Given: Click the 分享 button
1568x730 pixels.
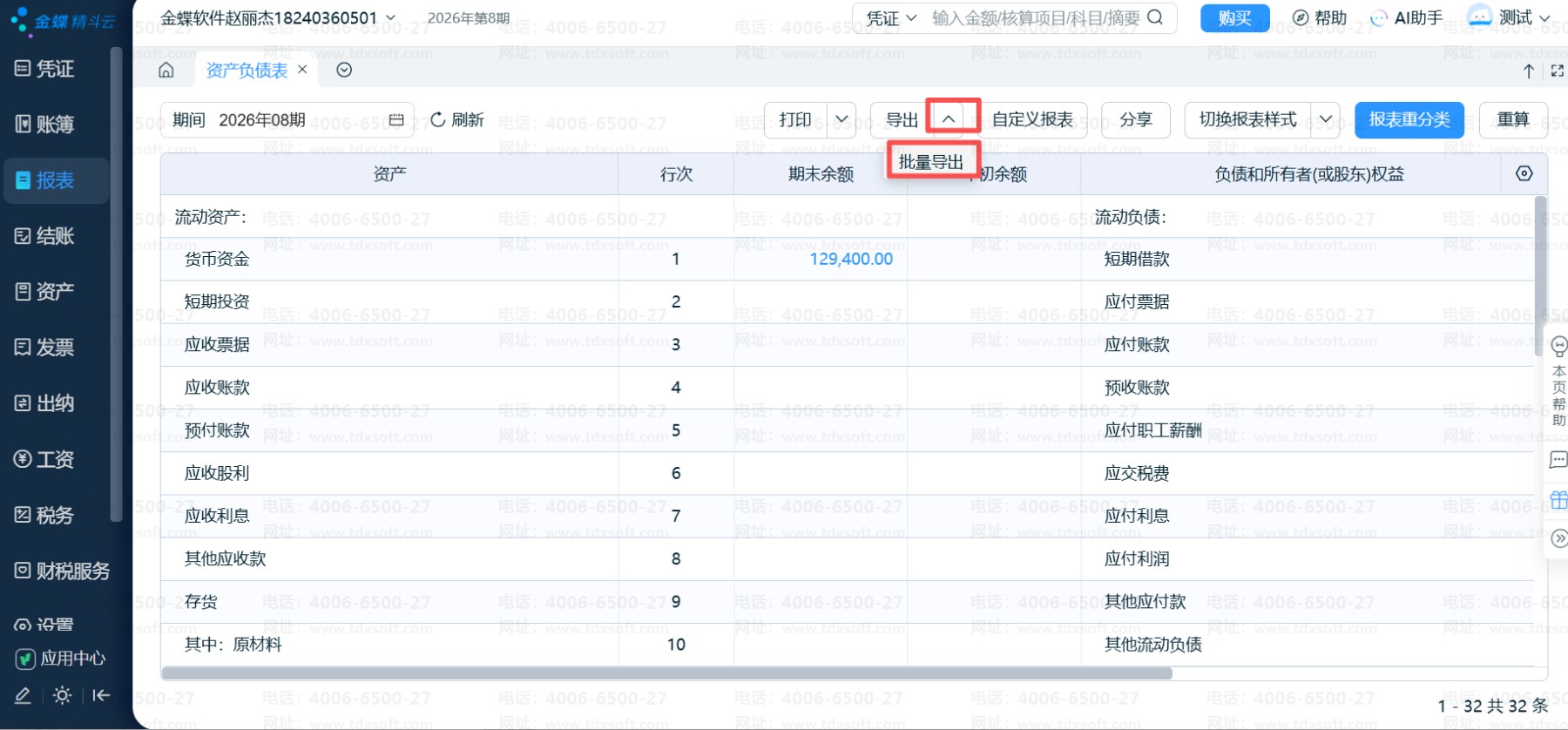Looking at the screenshot, I should point(1135,119).
